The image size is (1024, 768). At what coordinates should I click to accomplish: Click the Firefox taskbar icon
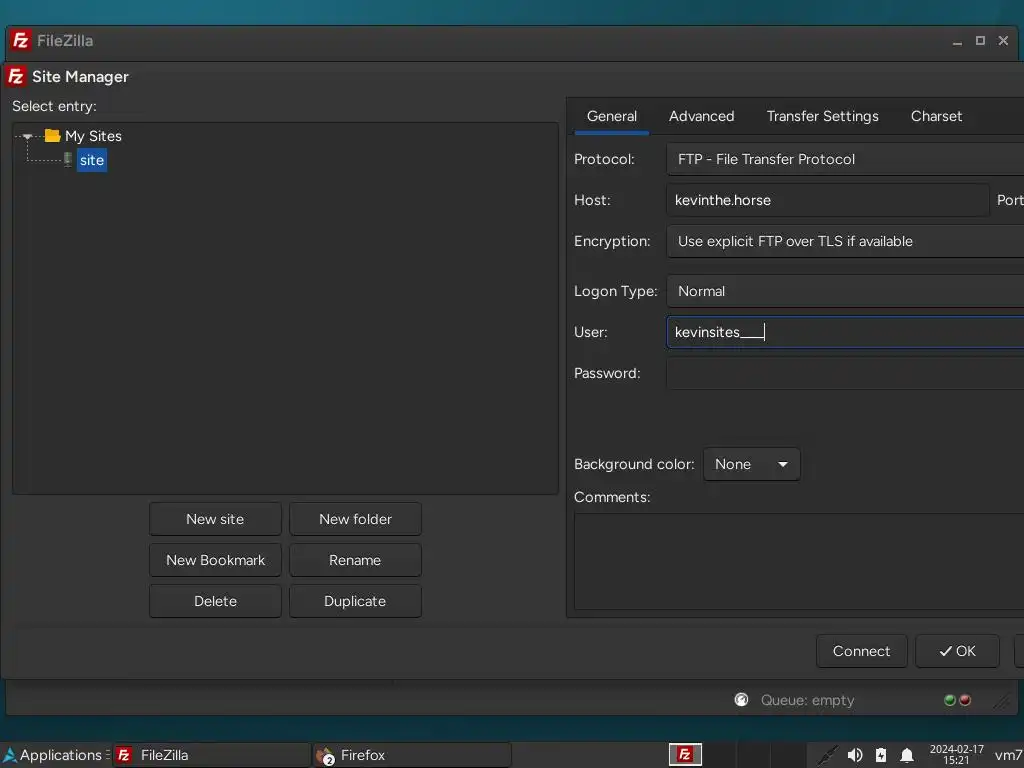(325, 756)
